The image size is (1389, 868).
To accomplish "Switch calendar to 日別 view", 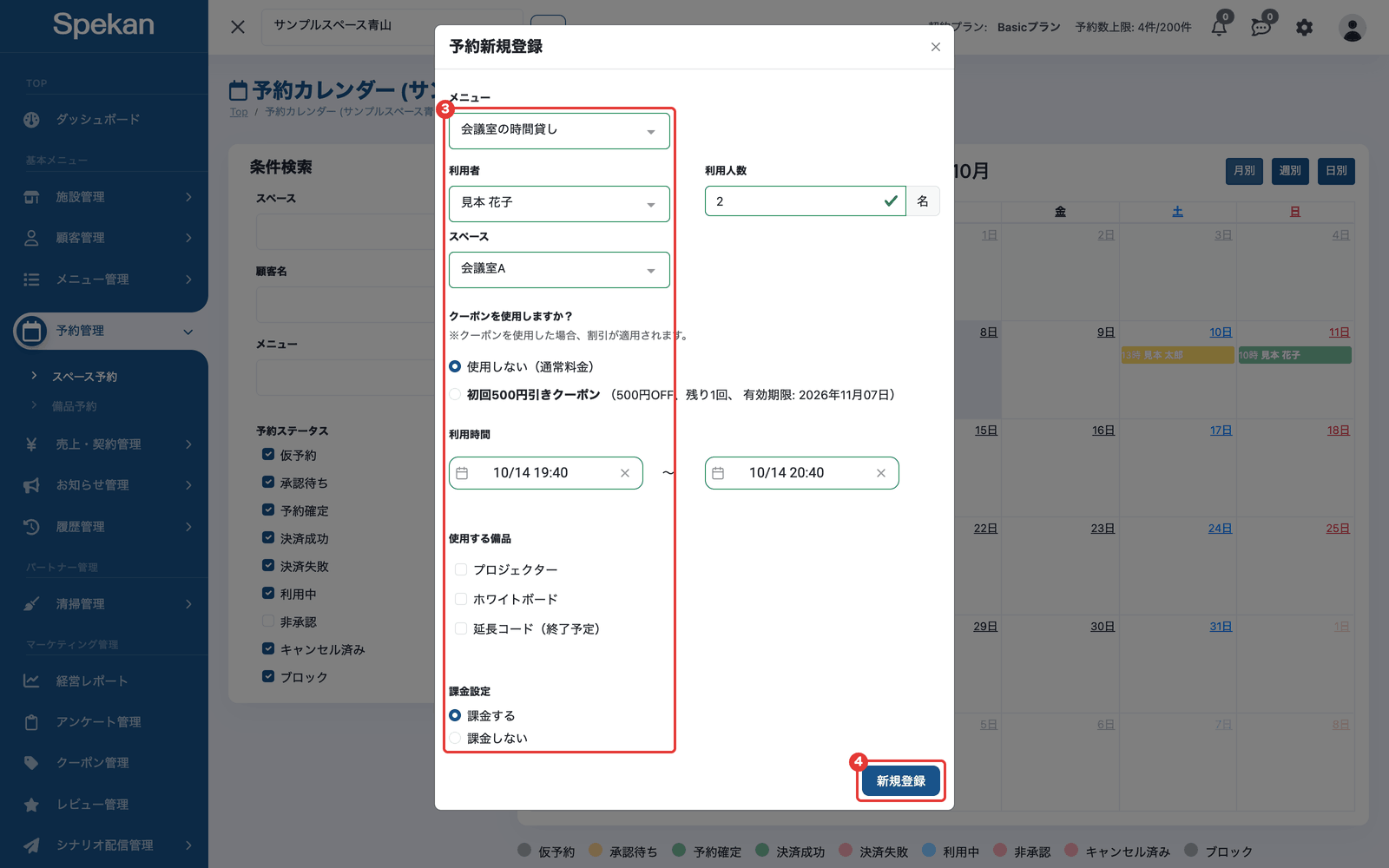I will (1336, 171).
